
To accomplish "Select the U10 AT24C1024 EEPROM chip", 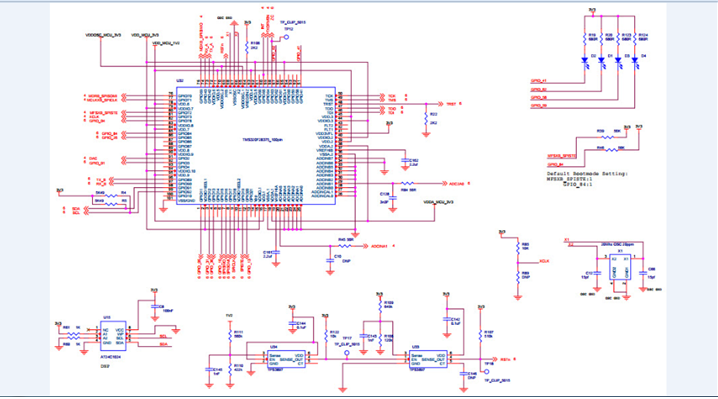I will click(113, 336).
